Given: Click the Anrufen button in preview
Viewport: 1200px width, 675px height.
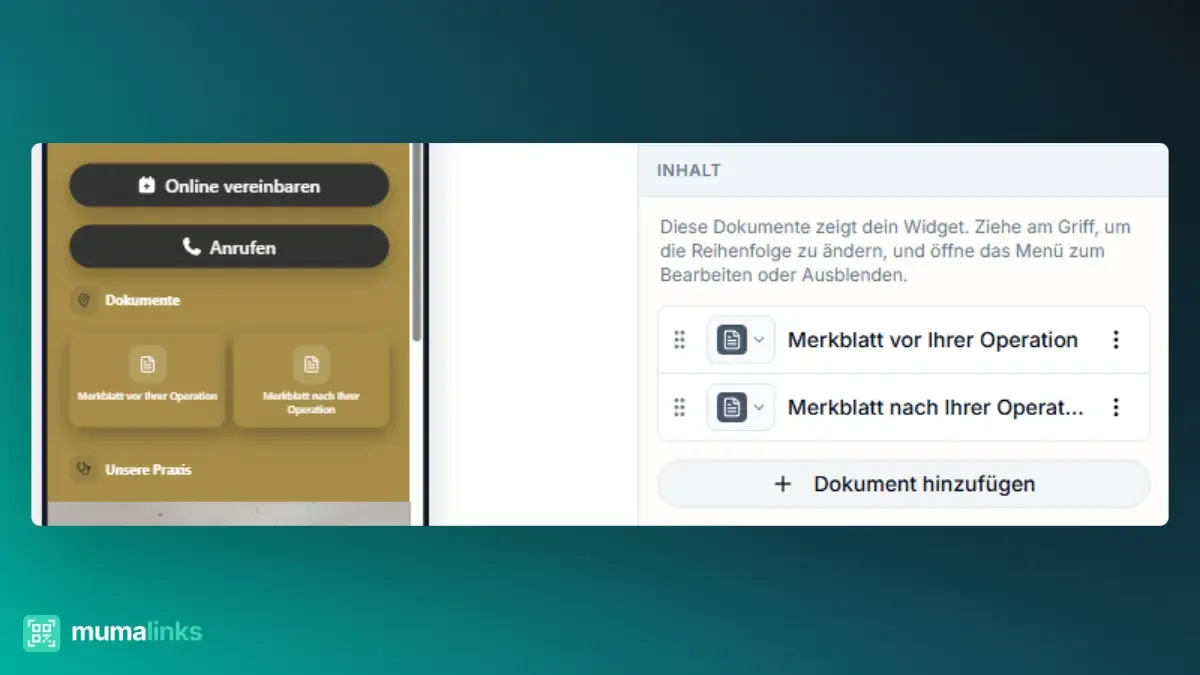Looking at the screenshot, I should [229, 247].
